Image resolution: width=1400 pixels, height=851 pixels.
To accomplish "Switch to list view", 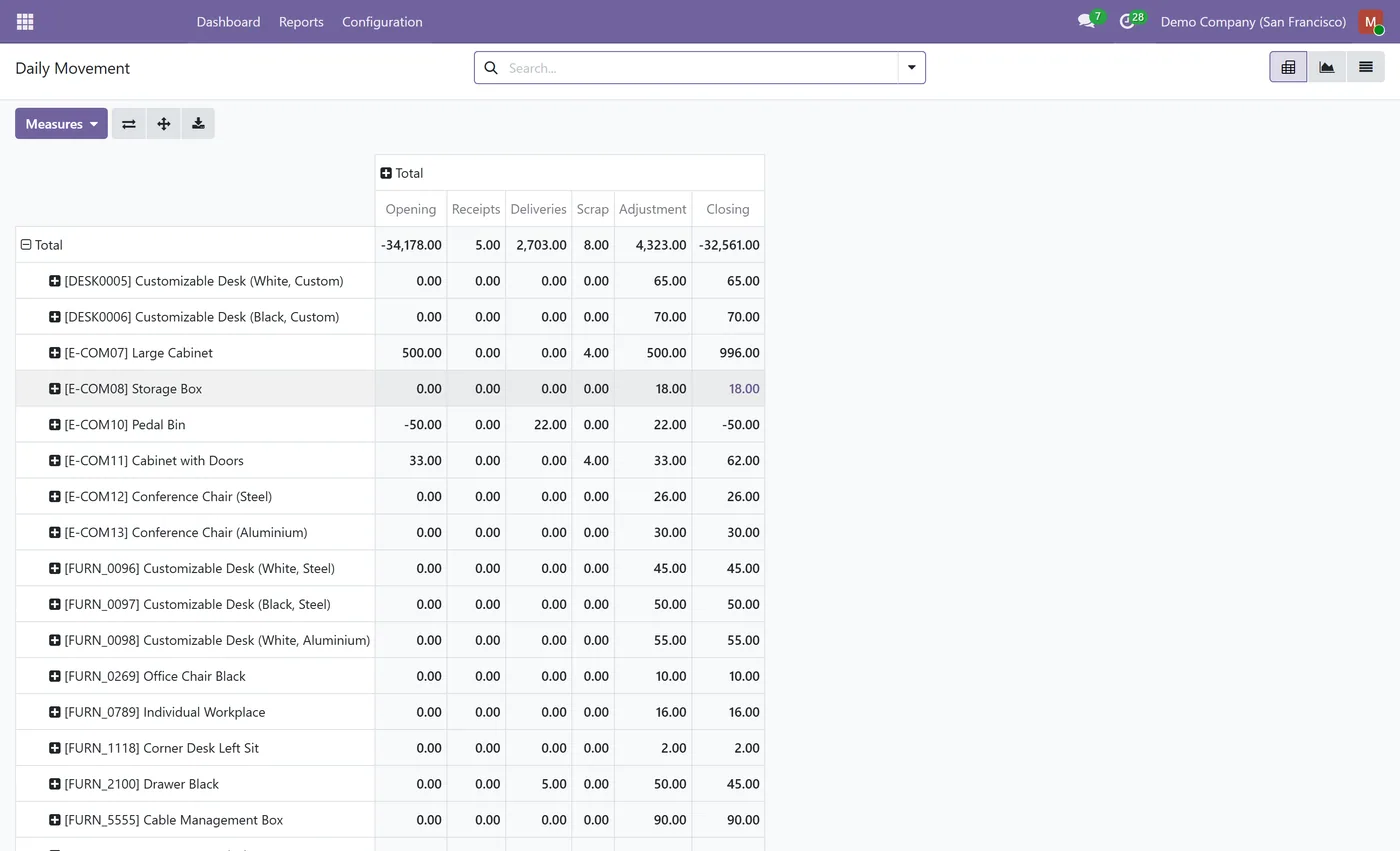I will pos(1365,67).
